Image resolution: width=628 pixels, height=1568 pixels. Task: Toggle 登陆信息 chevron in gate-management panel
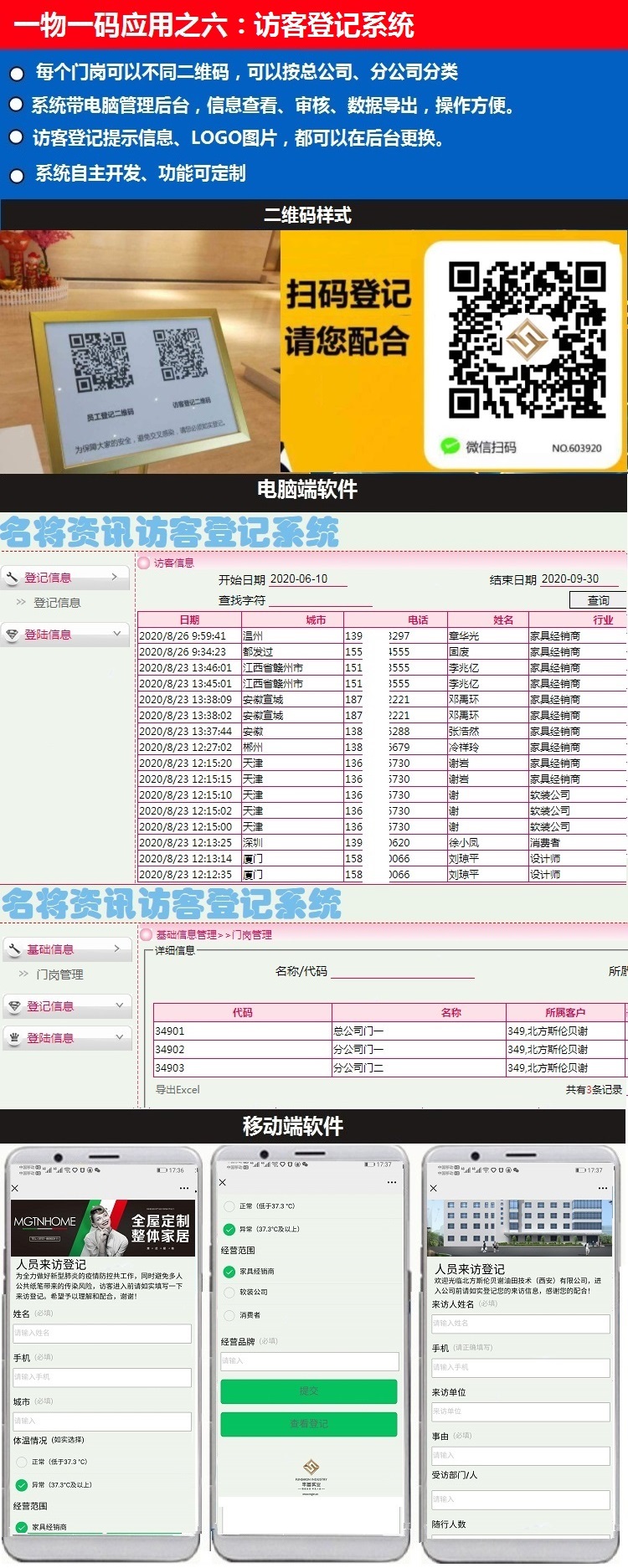click(119, 1037)
